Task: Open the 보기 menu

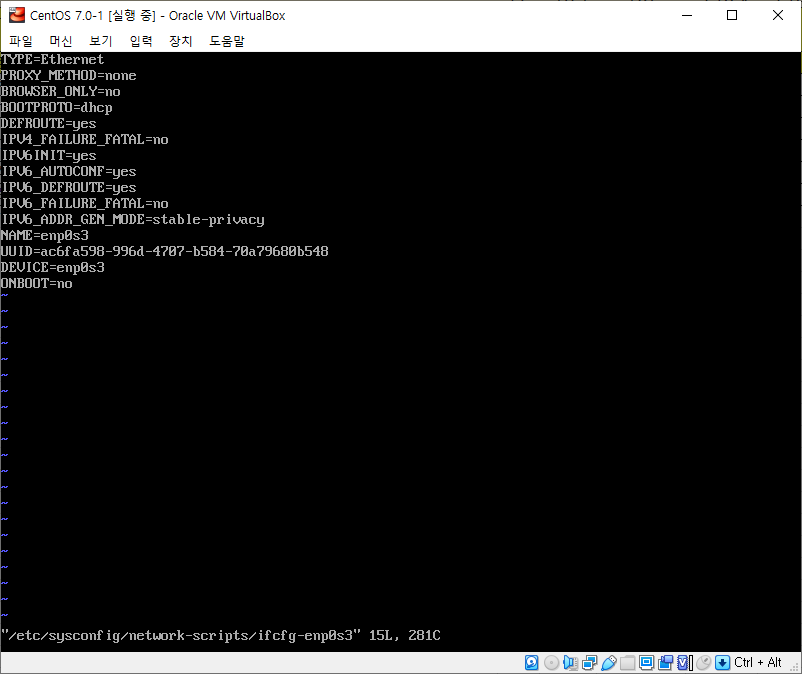Action: pyautogui.click(x=101, y=41)
